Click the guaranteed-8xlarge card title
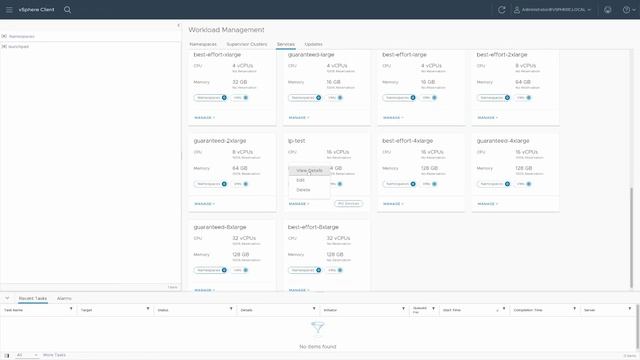640x360 pixels. point(220,227)
